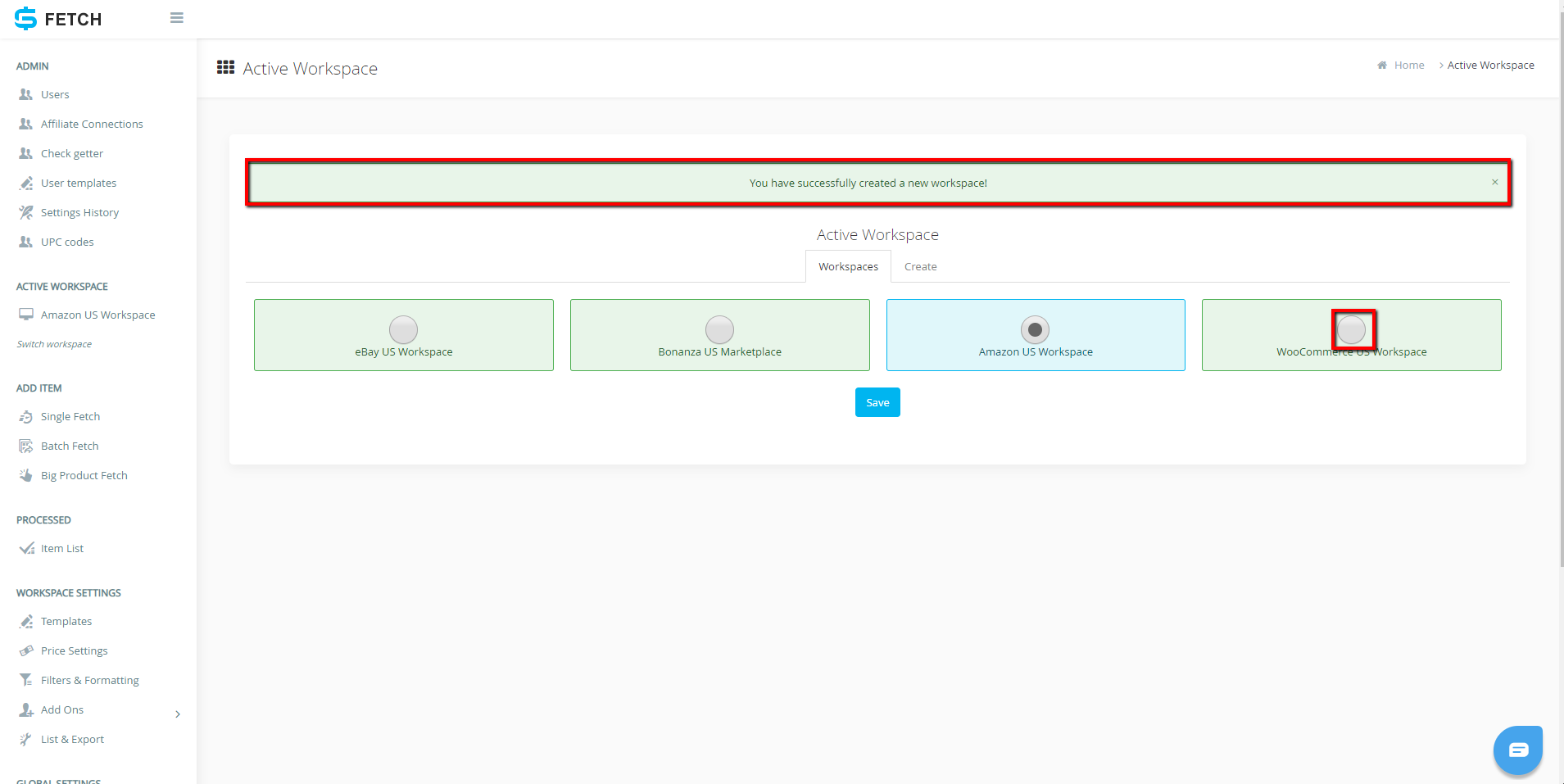Click the Settings History icon
This screenshot has height=784, width=1564.
[26, 212]
